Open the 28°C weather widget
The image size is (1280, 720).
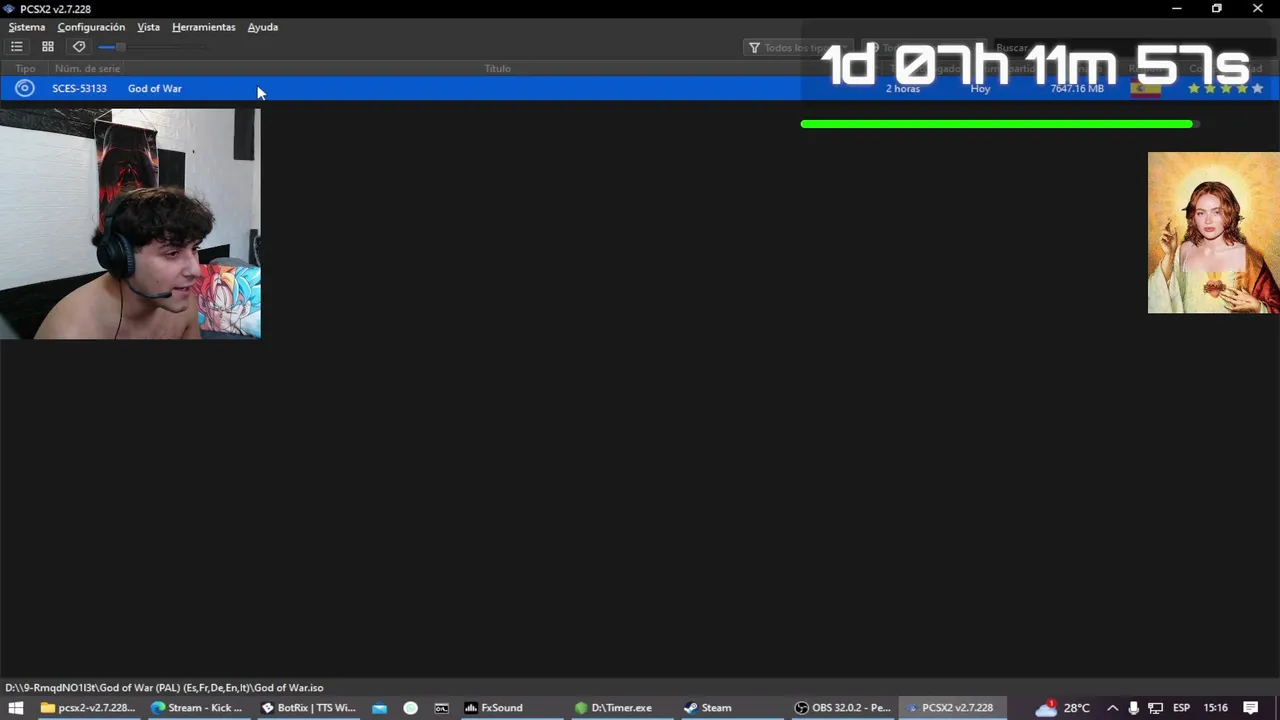1063,708
